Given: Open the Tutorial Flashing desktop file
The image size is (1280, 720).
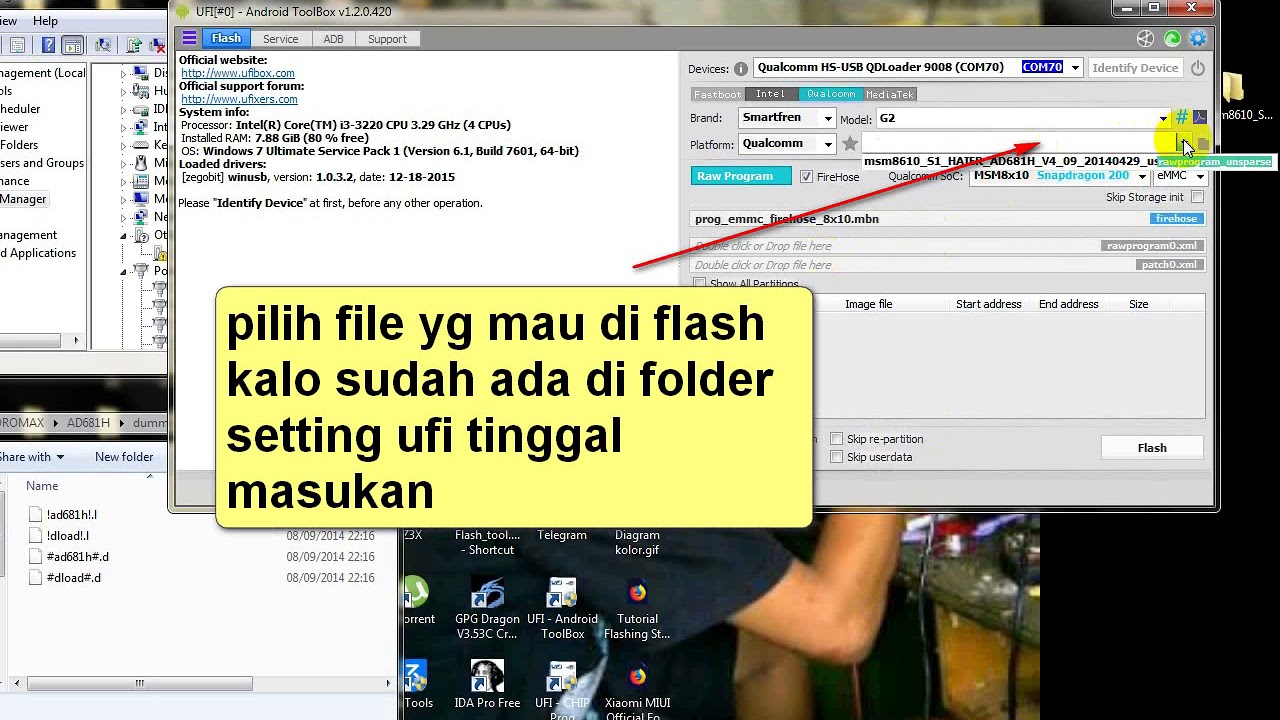Looking at the screenshot, I should [x=637, y=610].
